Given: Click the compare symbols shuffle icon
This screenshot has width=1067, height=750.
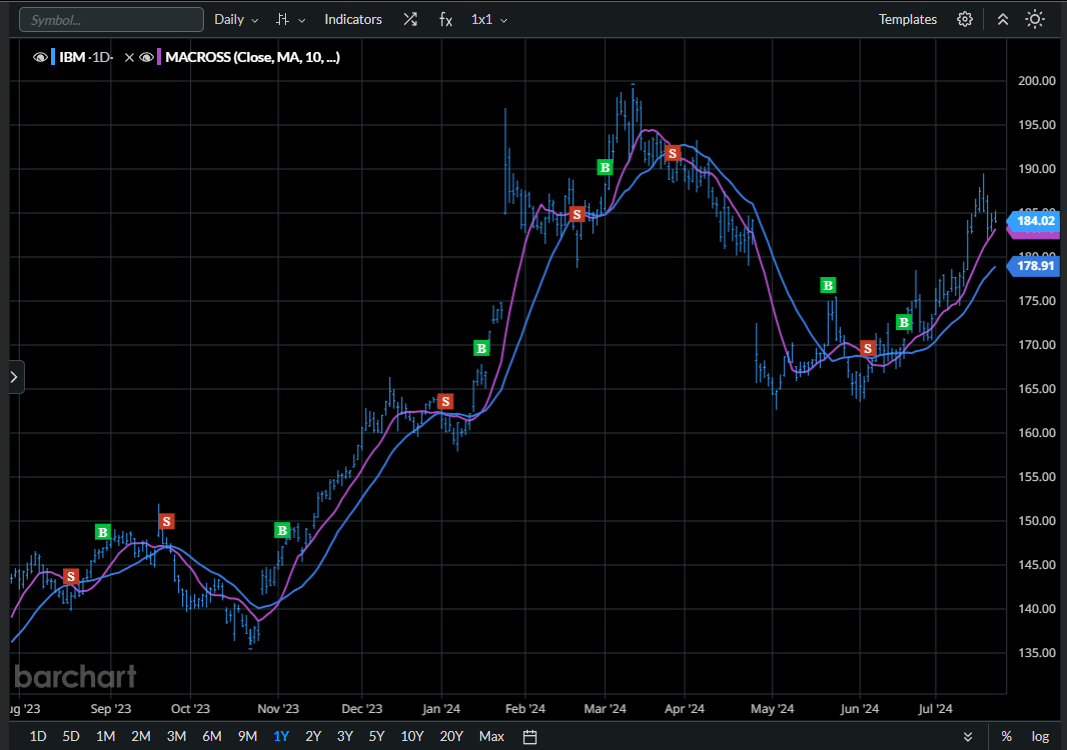Looking at the screenshot, I should 410,20.
